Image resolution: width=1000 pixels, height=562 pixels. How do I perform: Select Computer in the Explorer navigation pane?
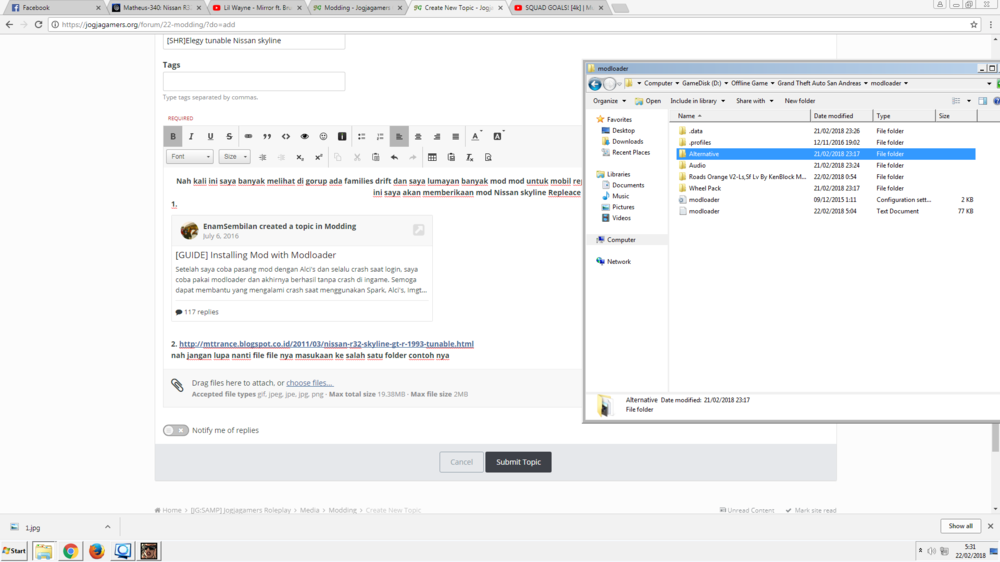click(x=621, y=240)
